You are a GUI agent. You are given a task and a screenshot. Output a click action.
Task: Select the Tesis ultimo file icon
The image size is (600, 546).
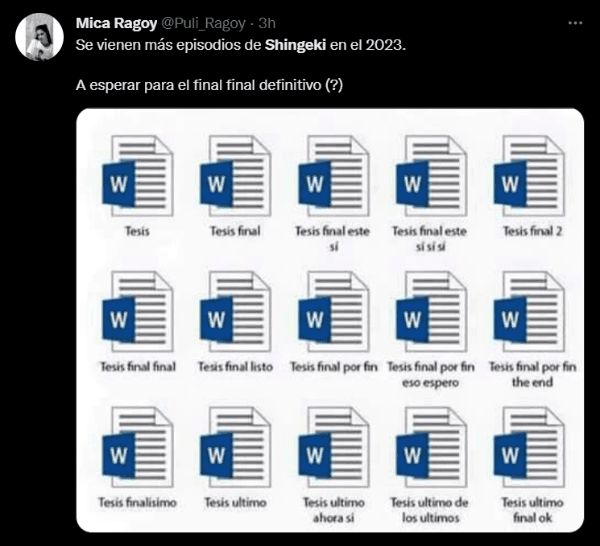[235, 449]
